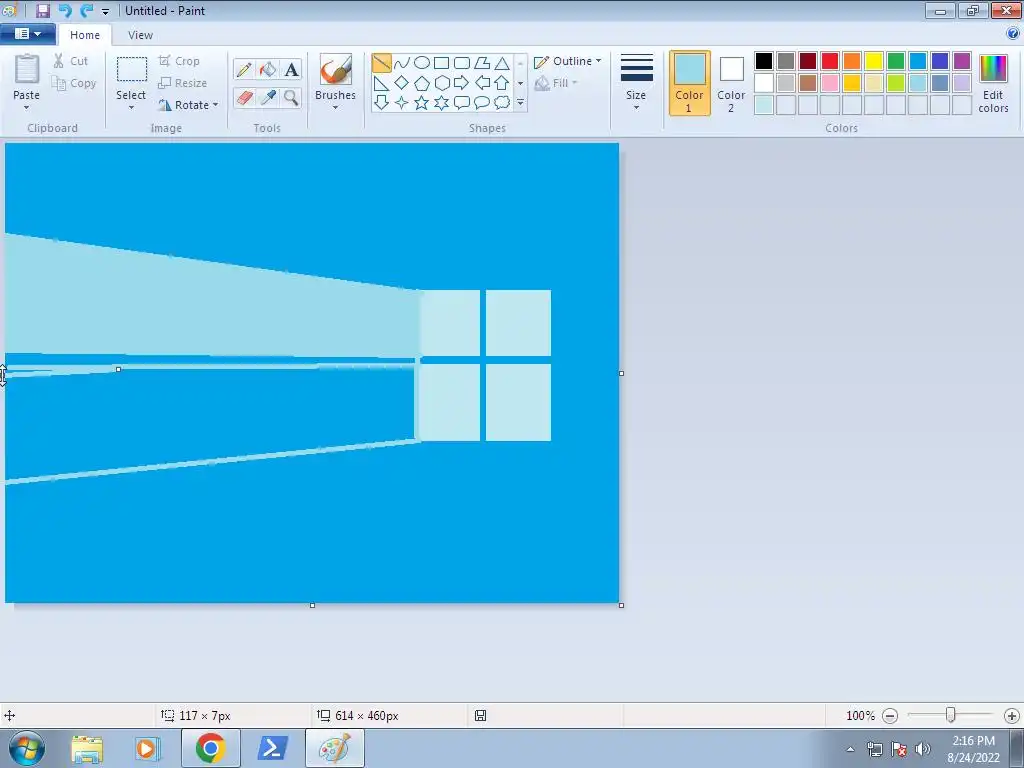Open the Windows Start button
This screenshot has width=1024, height=768.
(27, 748)
